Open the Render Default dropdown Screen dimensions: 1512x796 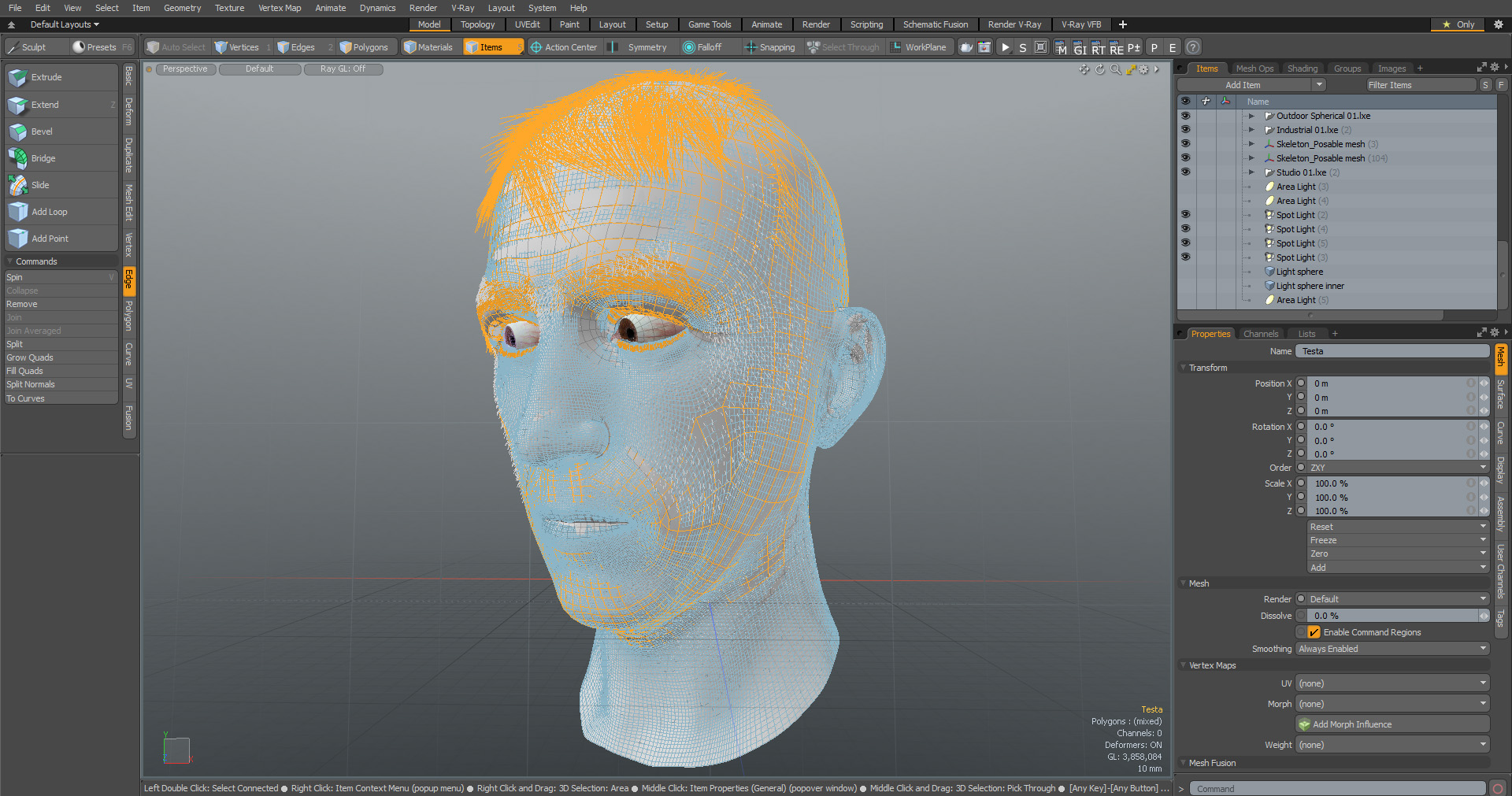click(x=1397, y=599)
